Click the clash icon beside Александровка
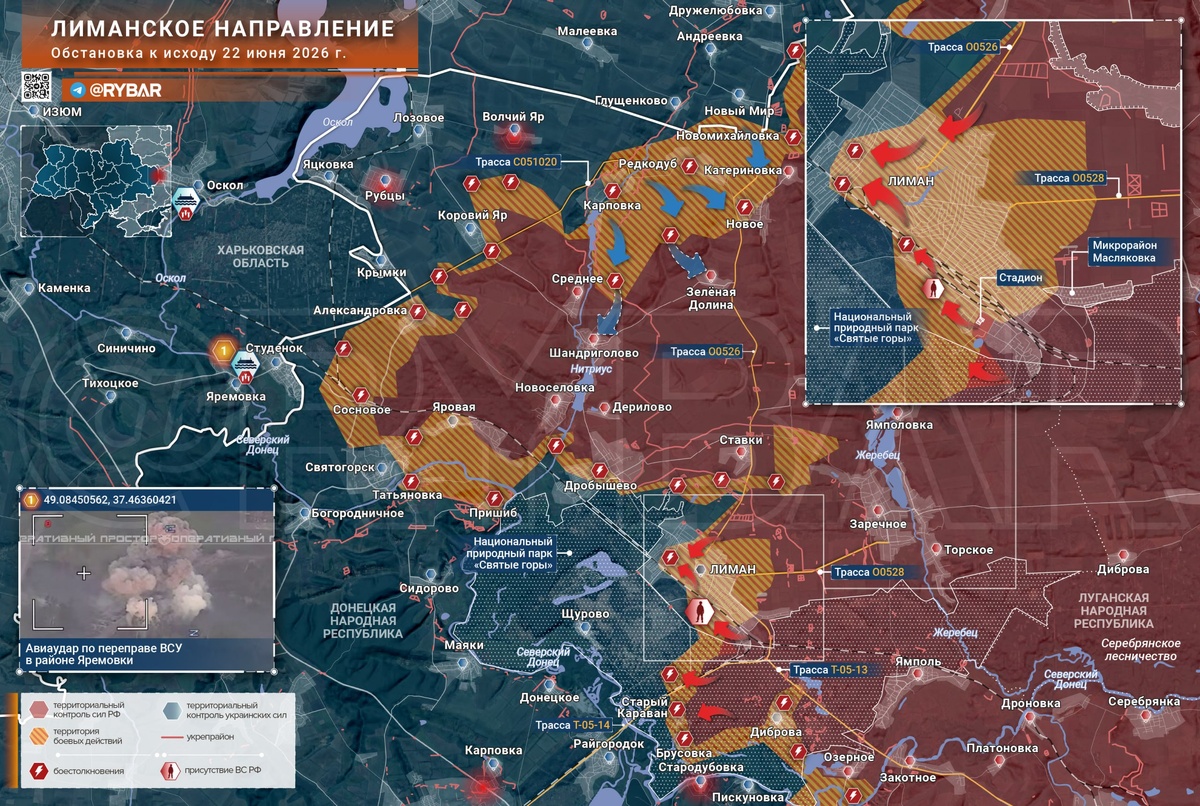This screenshot has width=1200, height=806. click(x=418, y=311)
